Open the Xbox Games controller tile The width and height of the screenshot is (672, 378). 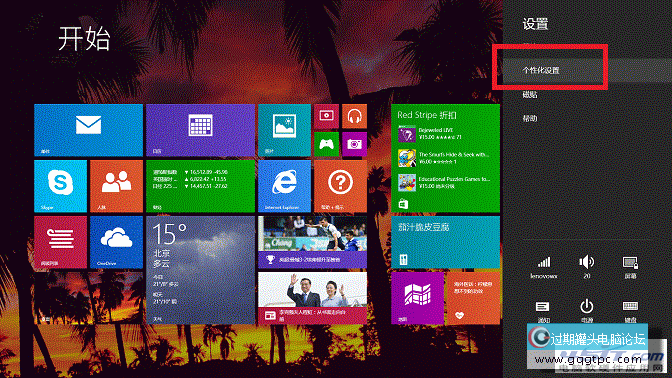point(326,144)
